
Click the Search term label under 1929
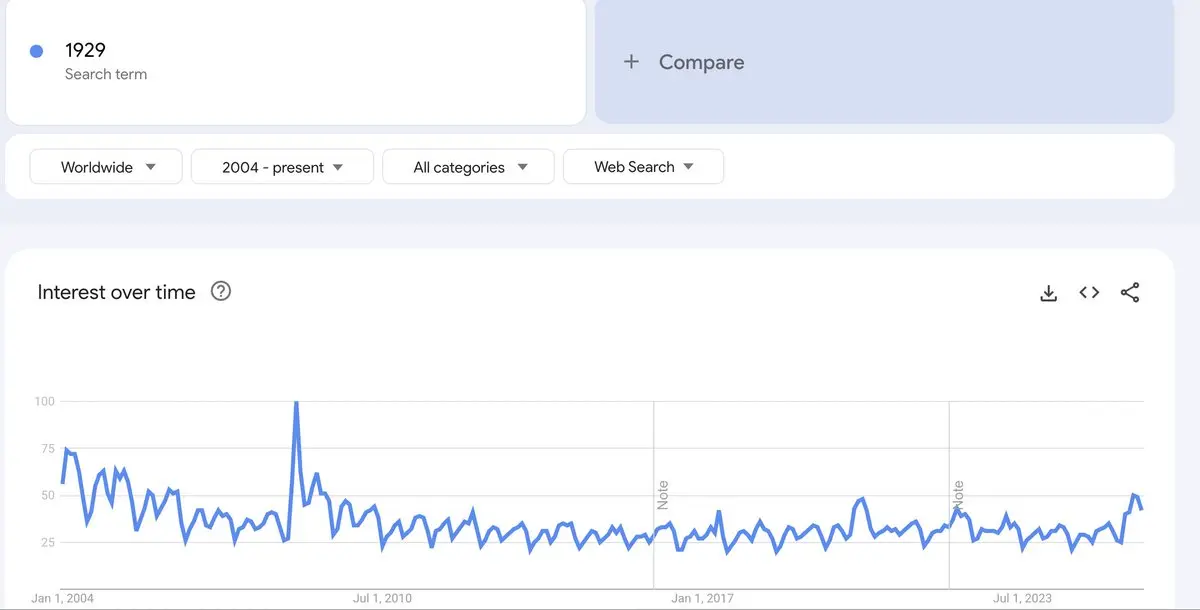point(106,74)
